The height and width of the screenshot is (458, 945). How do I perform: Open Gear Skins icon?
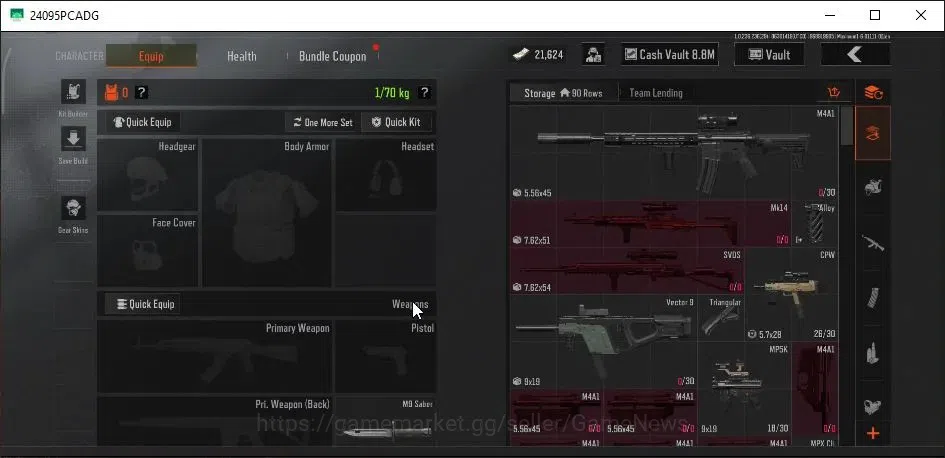coord(73,209)
